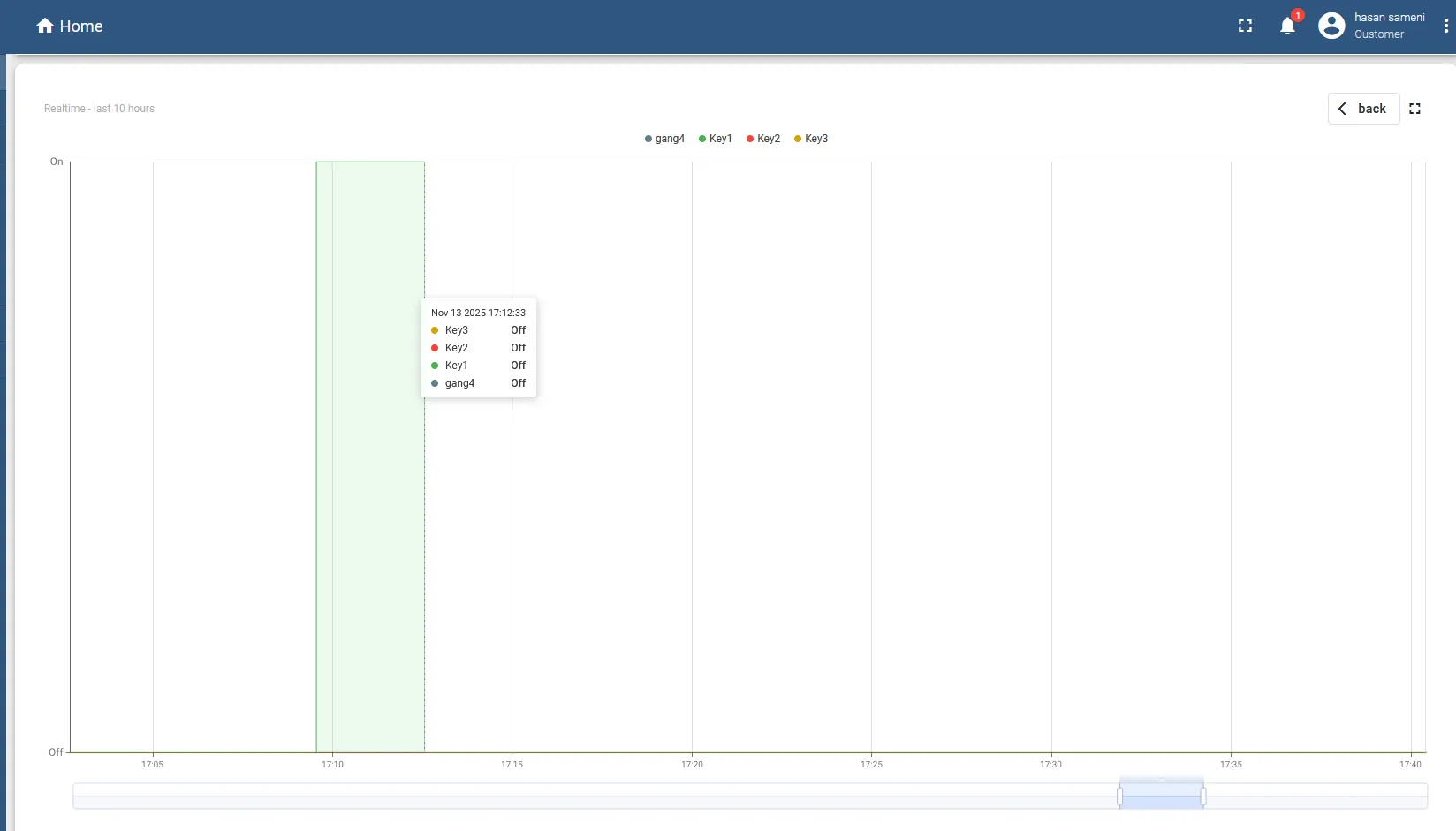Click the right handle of the timeline range slider
The height and width of the screenshot is (831, 1456).
tap(1203, 797)
